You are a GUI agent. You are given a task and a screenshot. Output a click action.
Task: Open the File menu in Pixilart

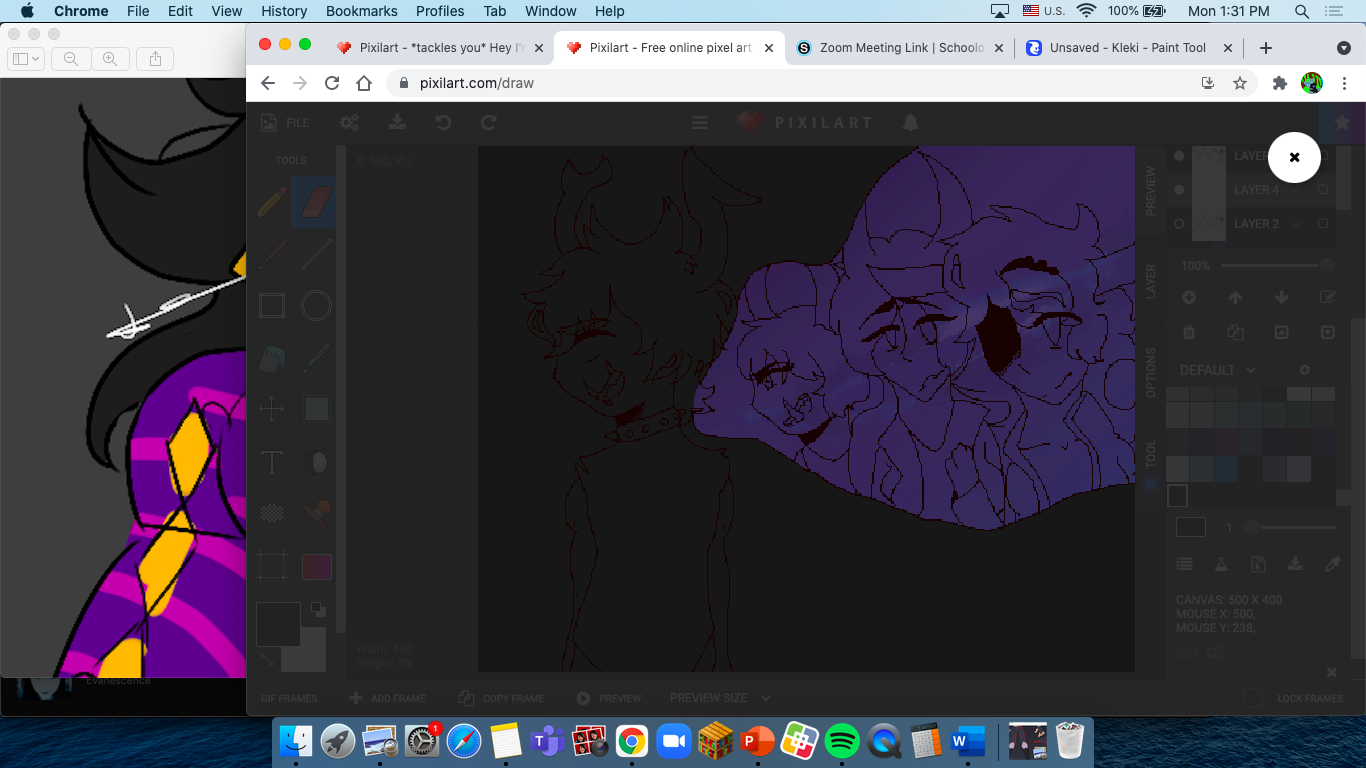(x=284, y=122)
